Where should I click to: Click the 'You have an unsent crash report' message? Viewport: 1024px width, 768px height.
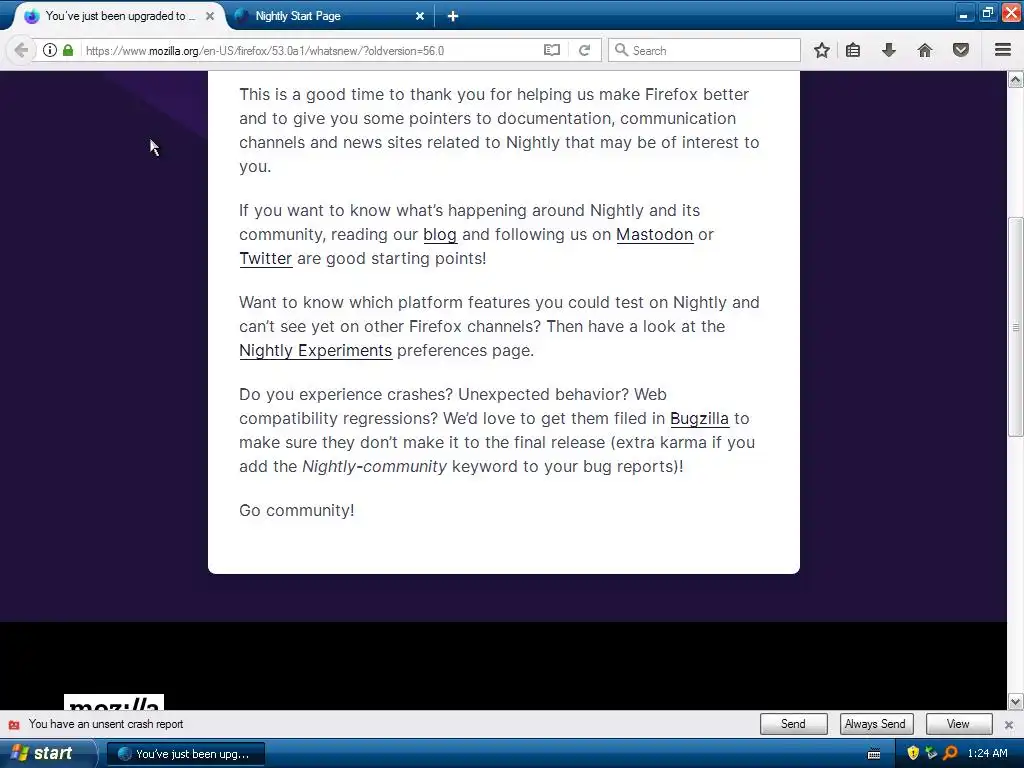106,724
